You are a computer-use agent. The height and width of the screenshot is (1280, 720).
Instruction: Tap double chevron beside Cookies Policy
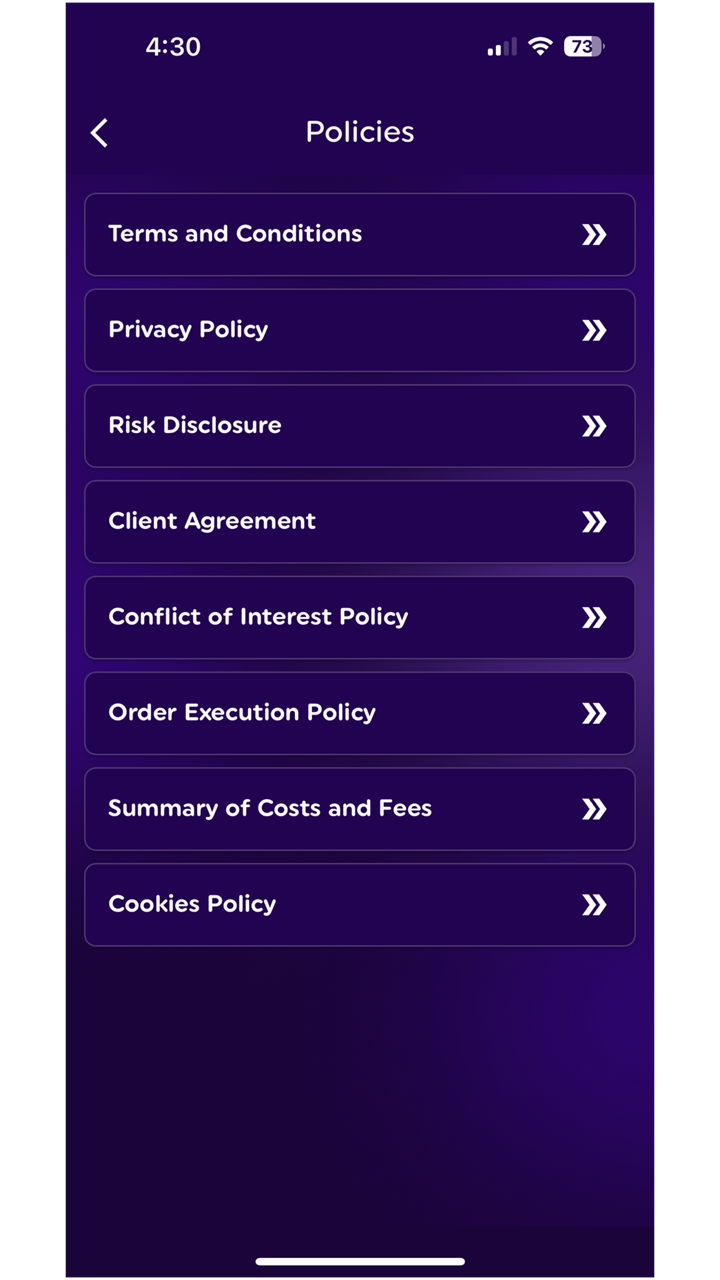click(x=594, y=905)
